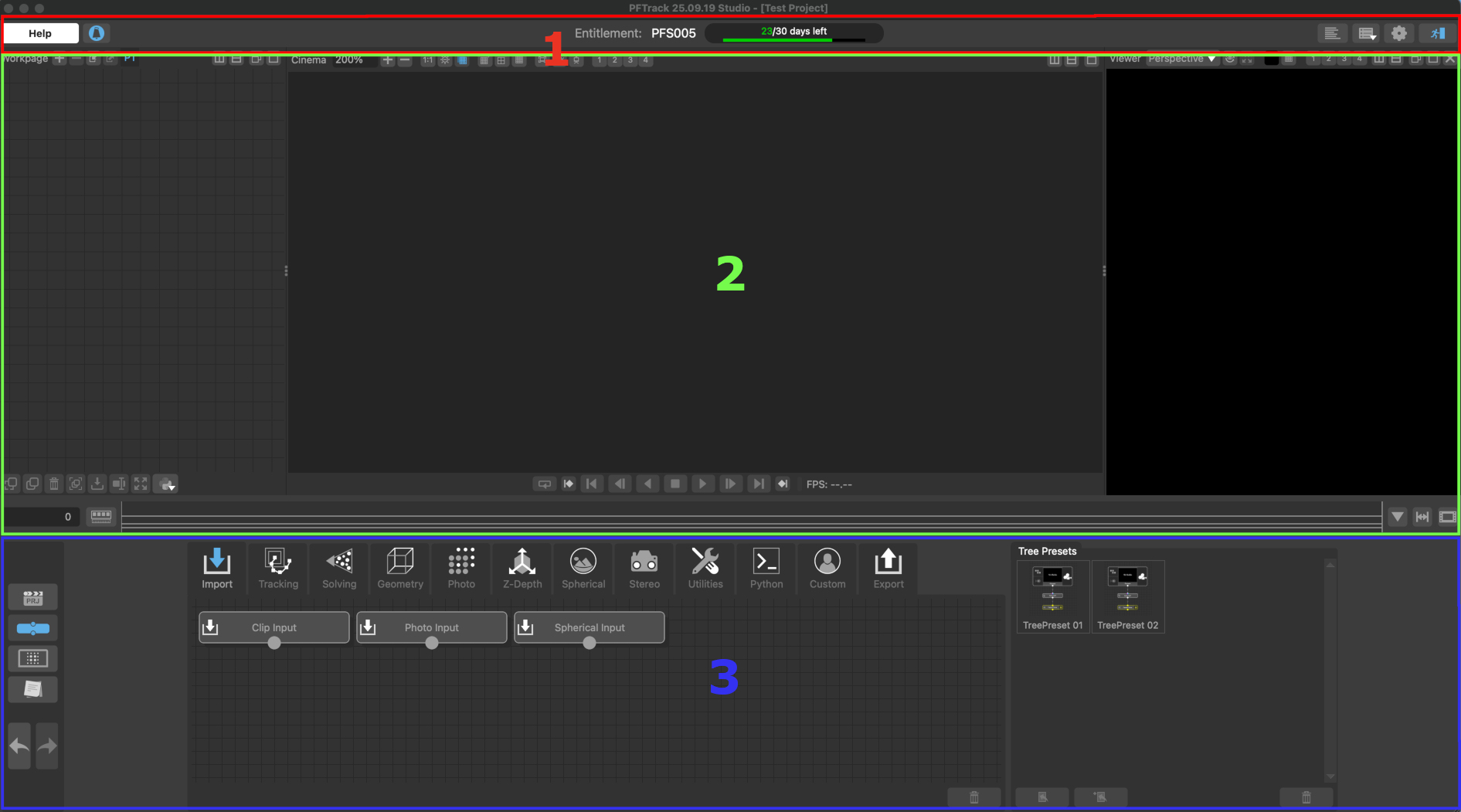The image size is (1461, 812).
Task: Open the settings gear in the top toolbar
Action: coord(1400,32)
